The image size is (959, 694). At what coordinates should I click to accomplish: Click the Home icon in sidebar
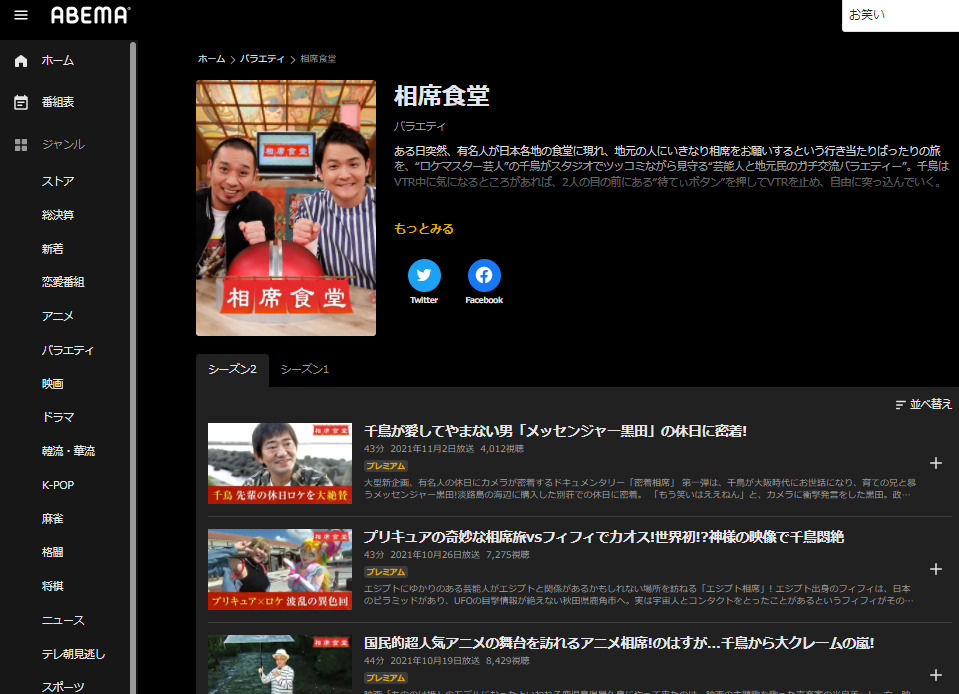coord(21,61)
